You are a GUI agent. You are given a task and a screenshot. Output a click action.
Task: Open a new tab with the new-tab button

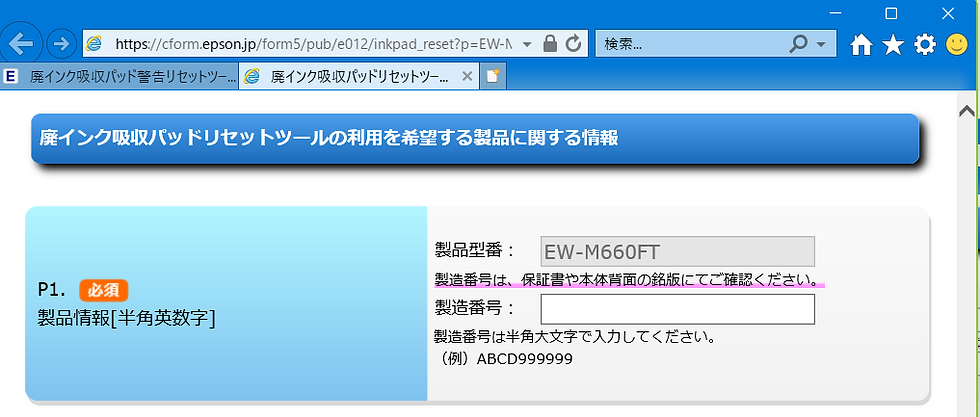(x=493, y=76)
